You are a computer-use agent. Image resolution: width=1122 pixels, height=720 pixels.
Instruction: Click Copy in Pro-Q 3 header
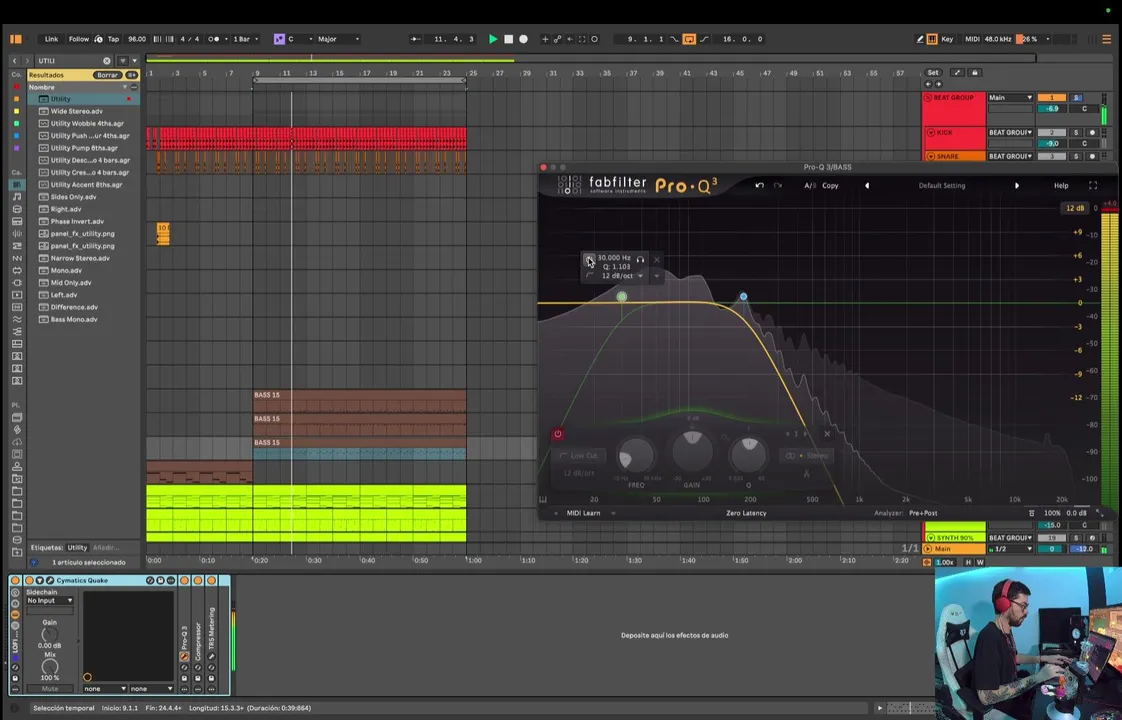click(x=830, y=185)
